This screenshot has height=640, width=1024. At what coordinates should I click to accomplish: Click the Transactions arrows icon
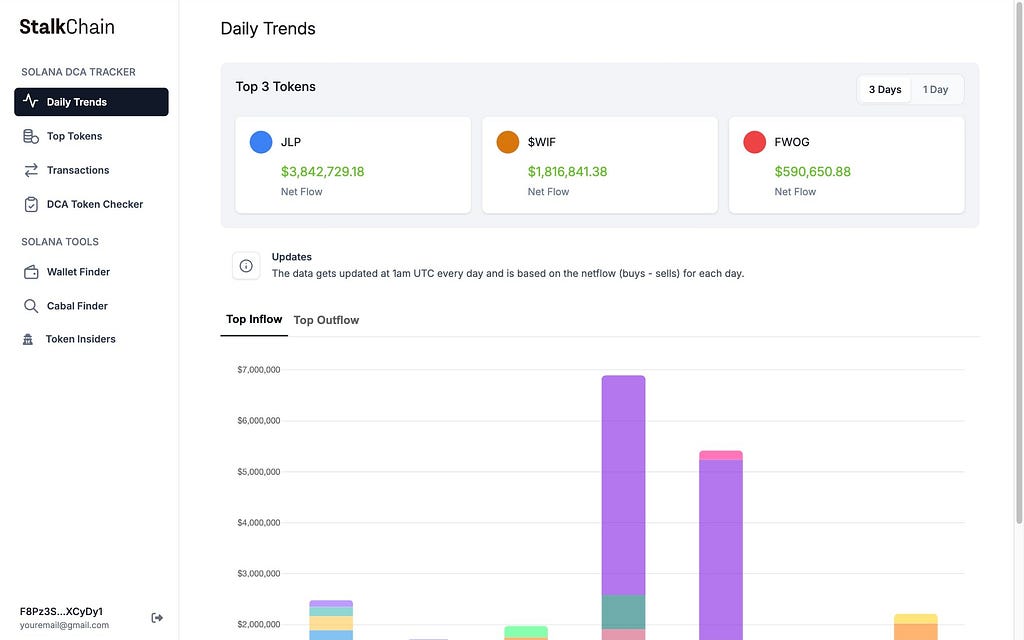(31, 170)
